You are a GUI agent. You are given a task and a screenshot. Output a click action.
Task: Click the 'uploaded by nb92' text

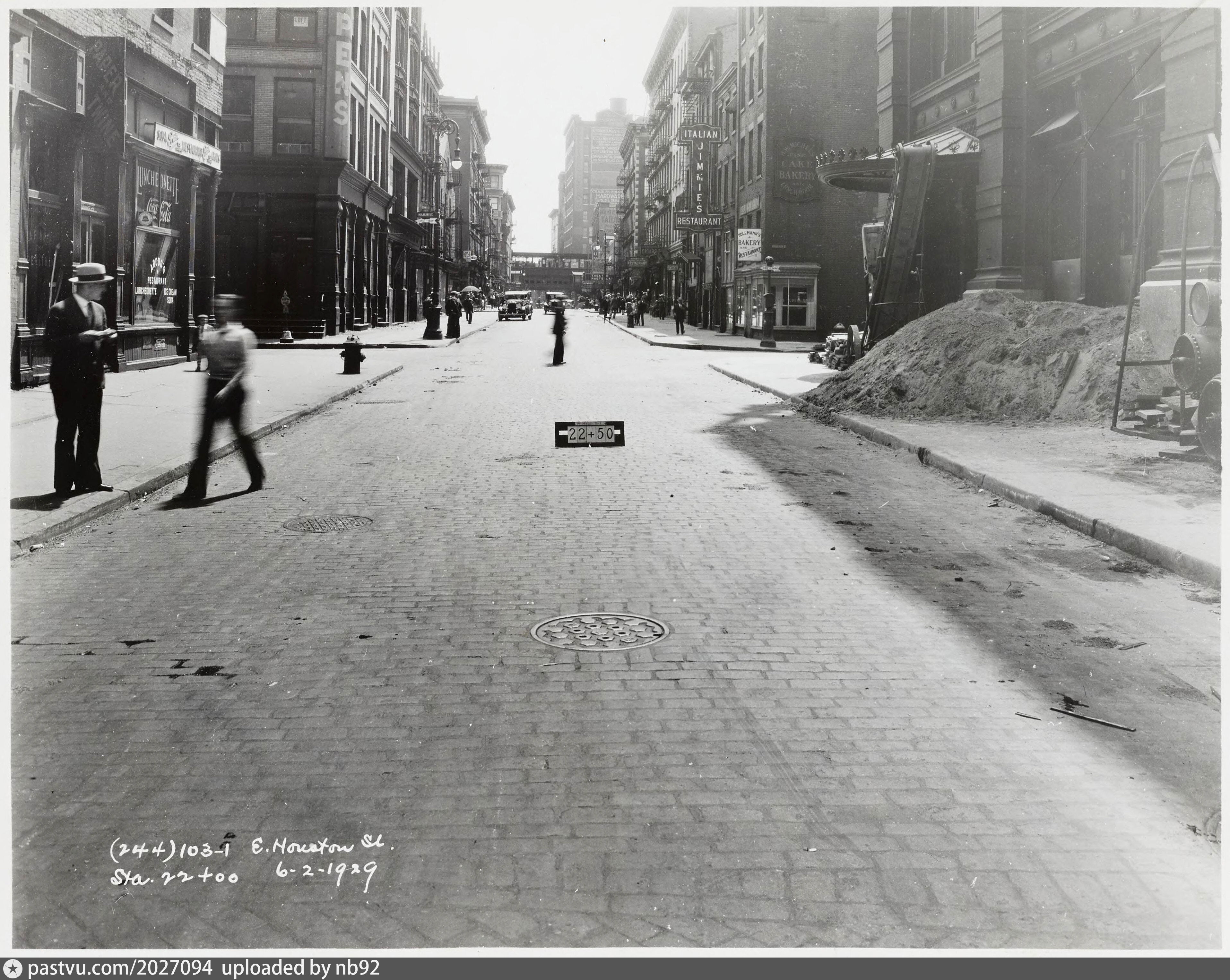tap(300, 968)
